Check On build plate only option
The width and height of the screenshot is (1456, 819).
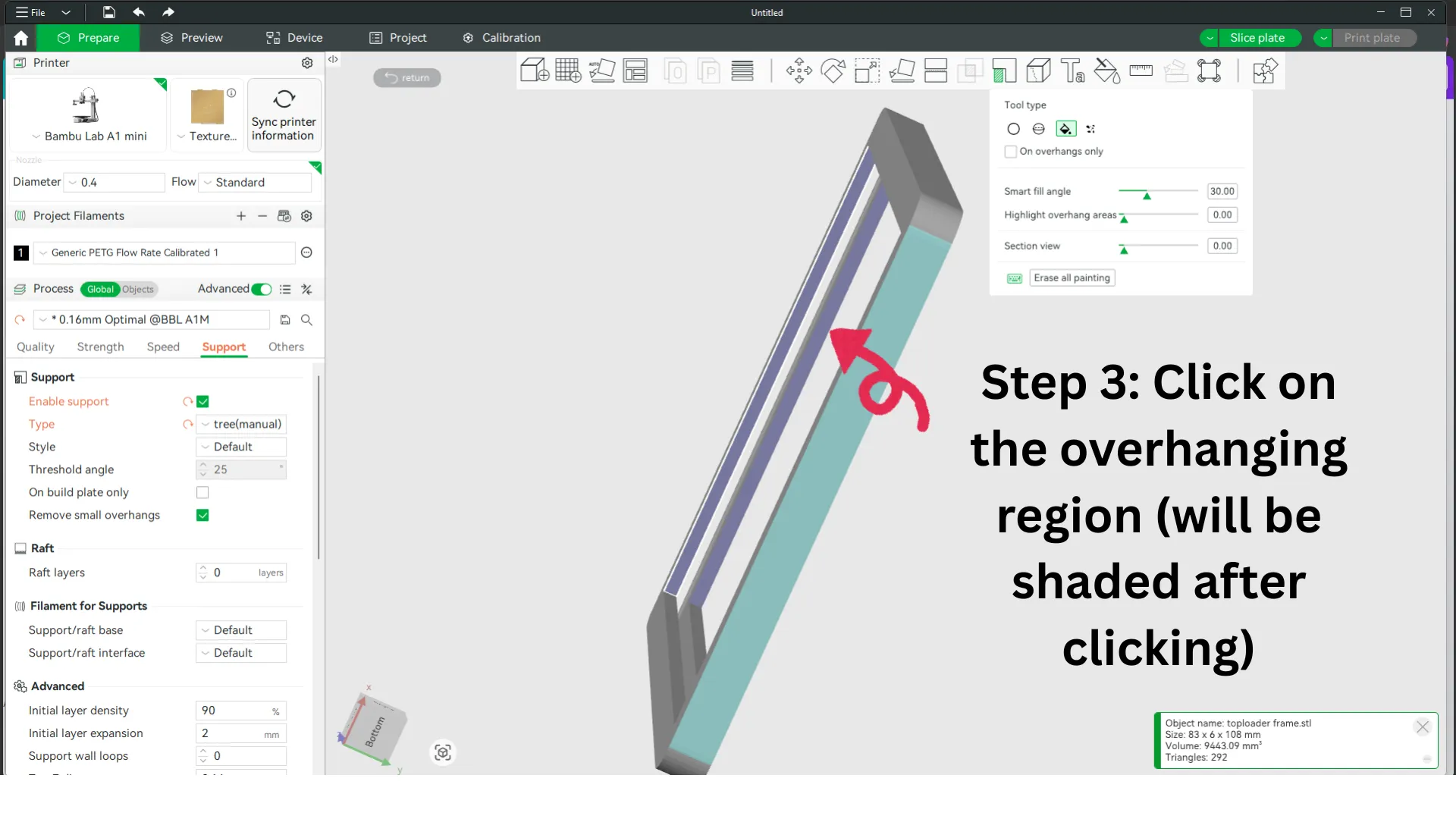click(202, 493)
